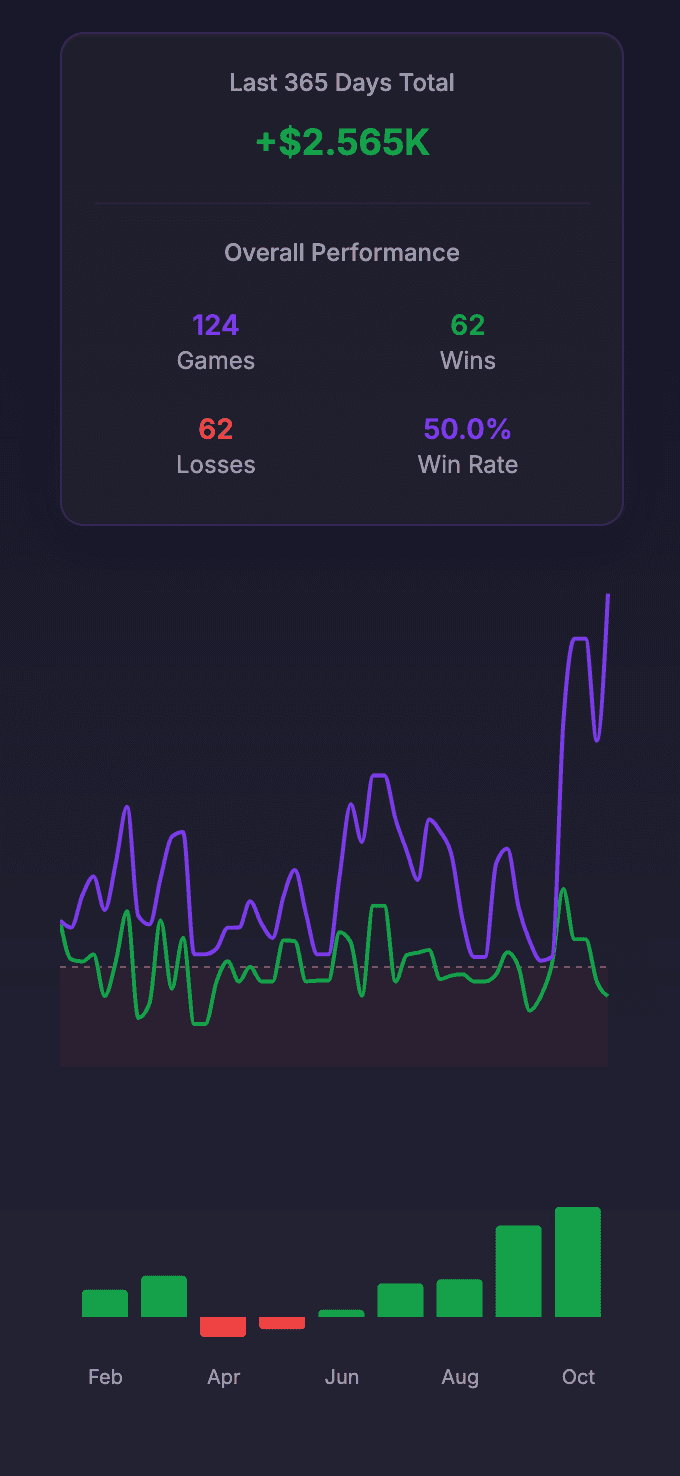
Task: Click the Overall Performance section title
Action: click(x=342, y=252)
